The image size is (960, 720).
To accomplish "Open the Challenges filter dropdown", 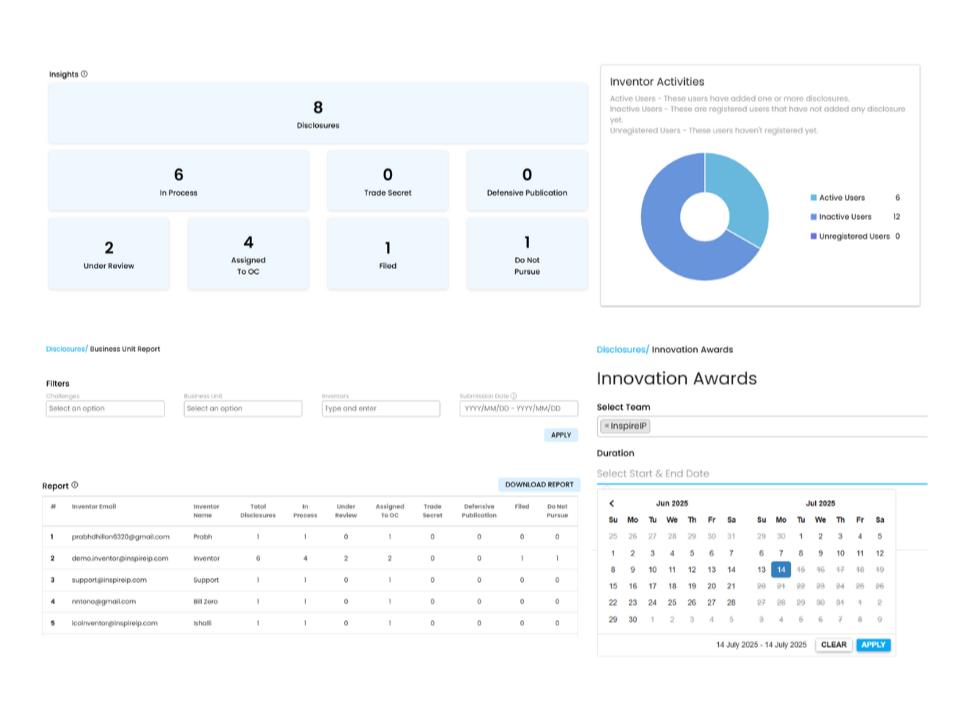I will coord(105,409).
